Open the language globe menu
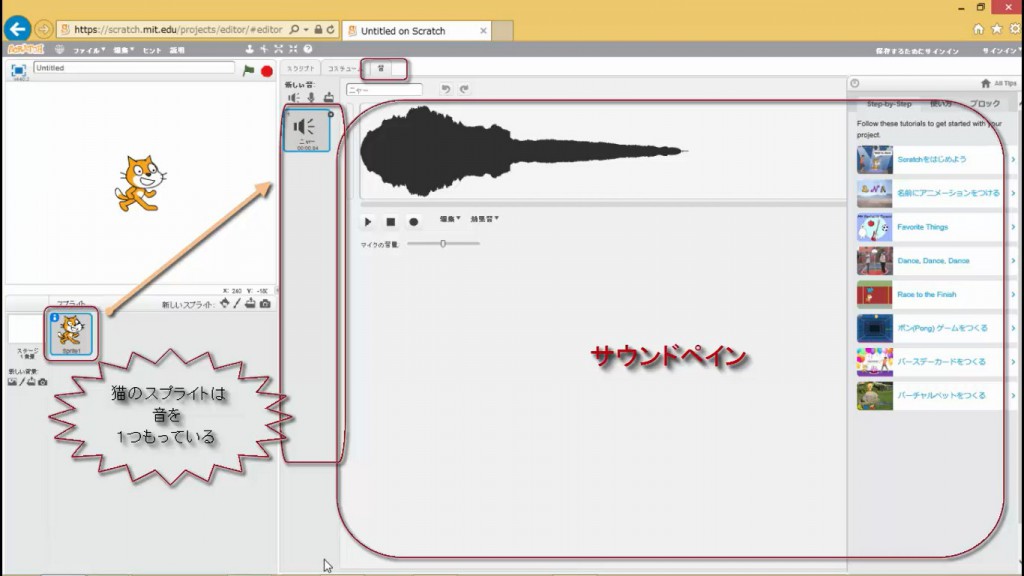Image resolution: width=1024 pixels, height=576 pixels. (59, 49)
